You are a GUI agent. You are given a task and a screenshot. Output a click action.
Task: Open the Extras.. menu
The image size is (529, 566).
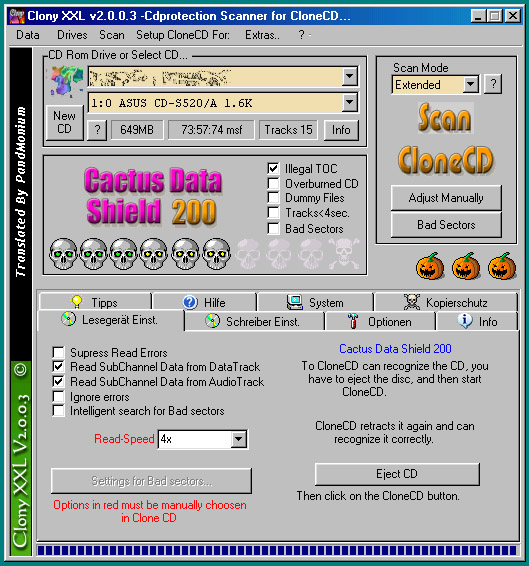pos(262,35)
